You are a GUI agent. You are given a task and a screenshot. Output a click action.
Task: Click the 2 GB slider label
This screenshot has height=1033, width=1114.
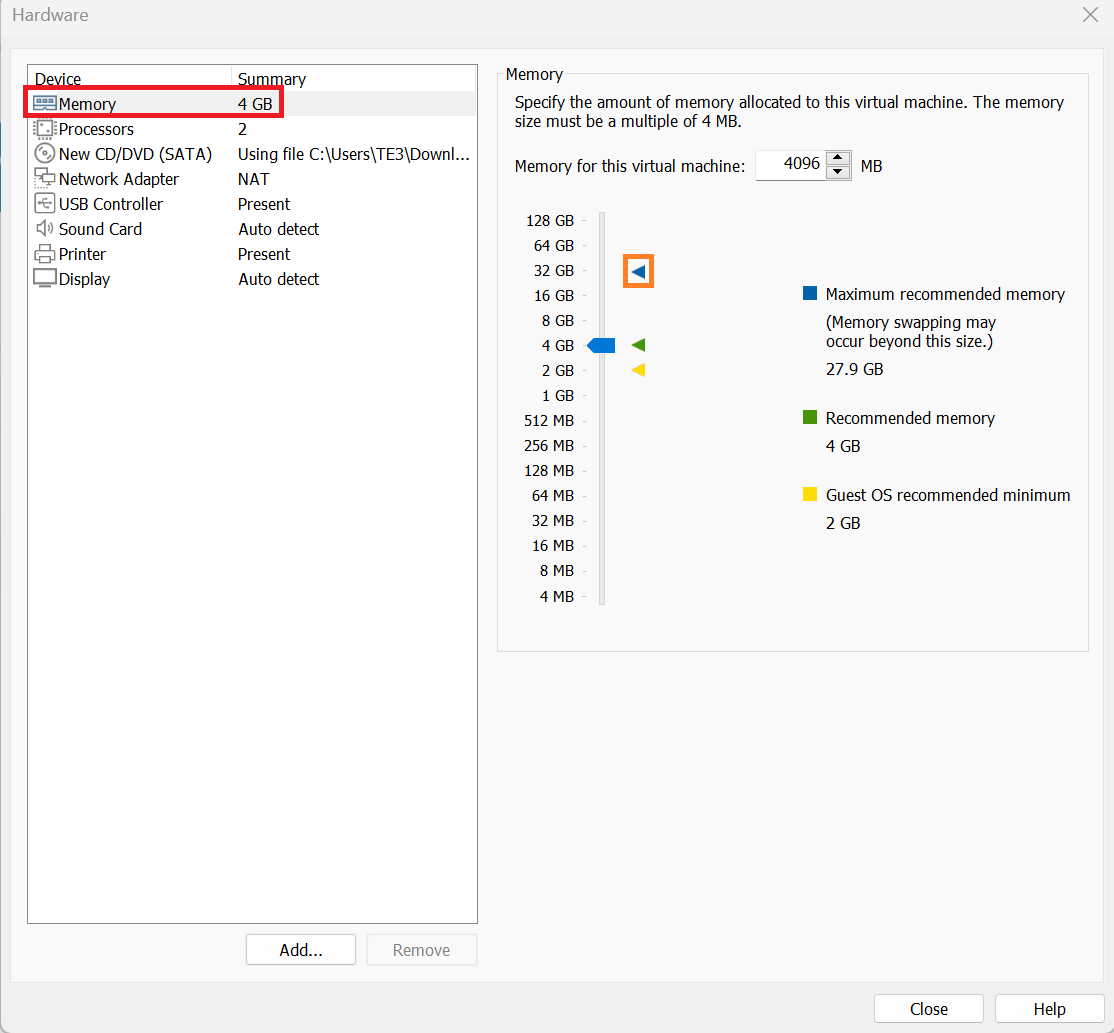558,371
